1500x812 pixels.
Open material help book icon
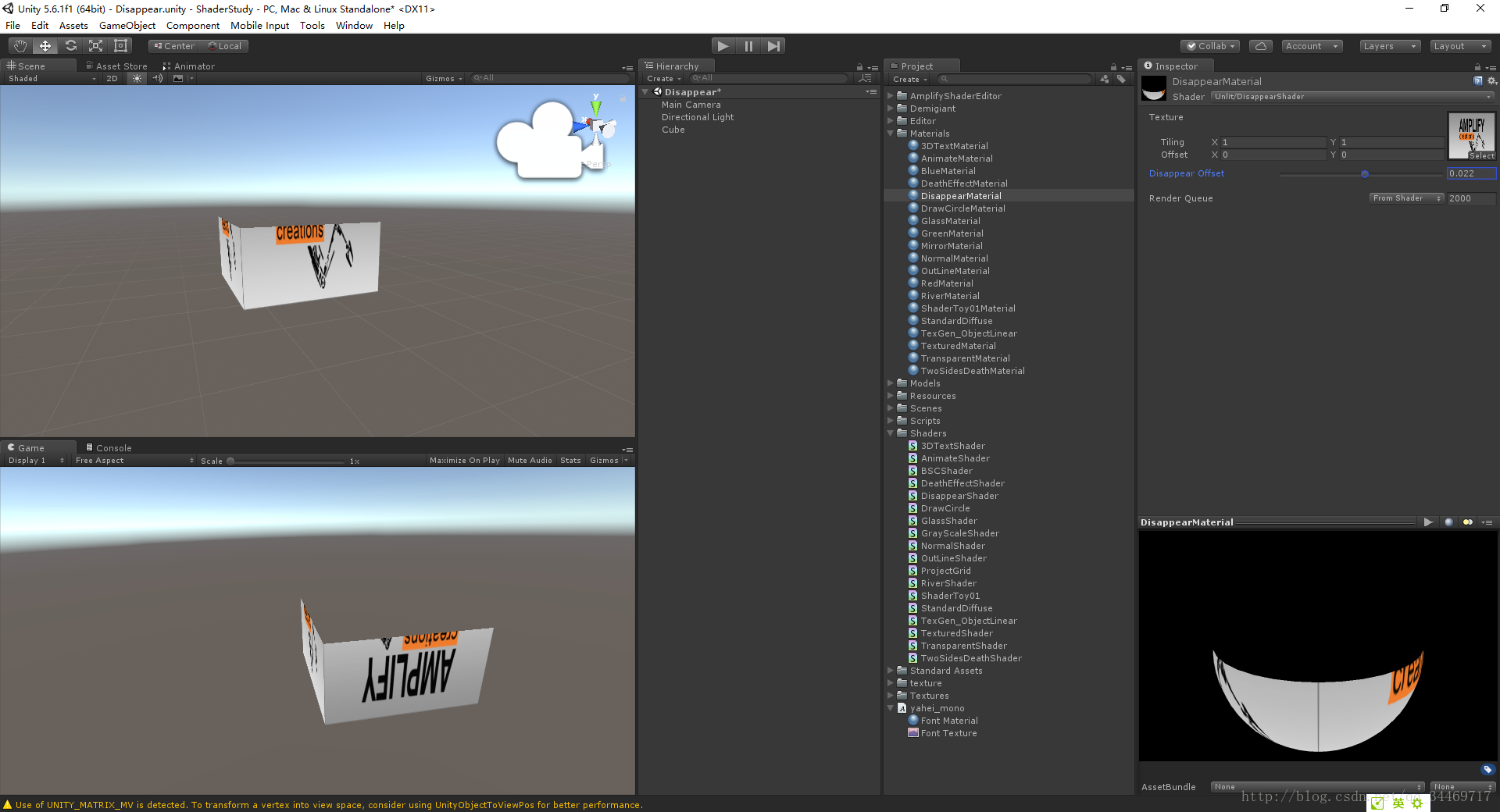(x=1477, y=81)
